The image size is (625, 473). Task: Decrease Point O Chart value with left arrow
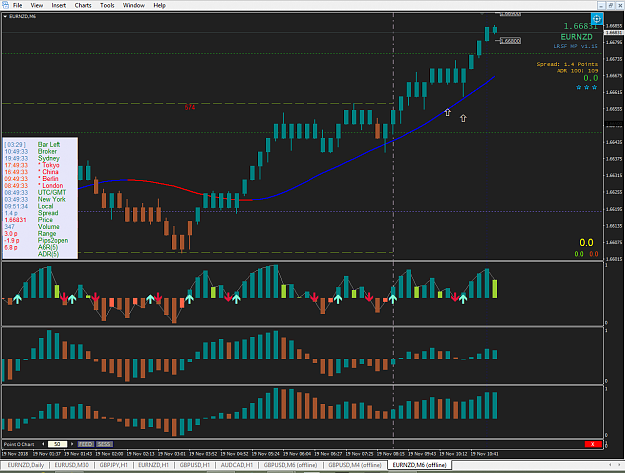click(x=43, y=444)
